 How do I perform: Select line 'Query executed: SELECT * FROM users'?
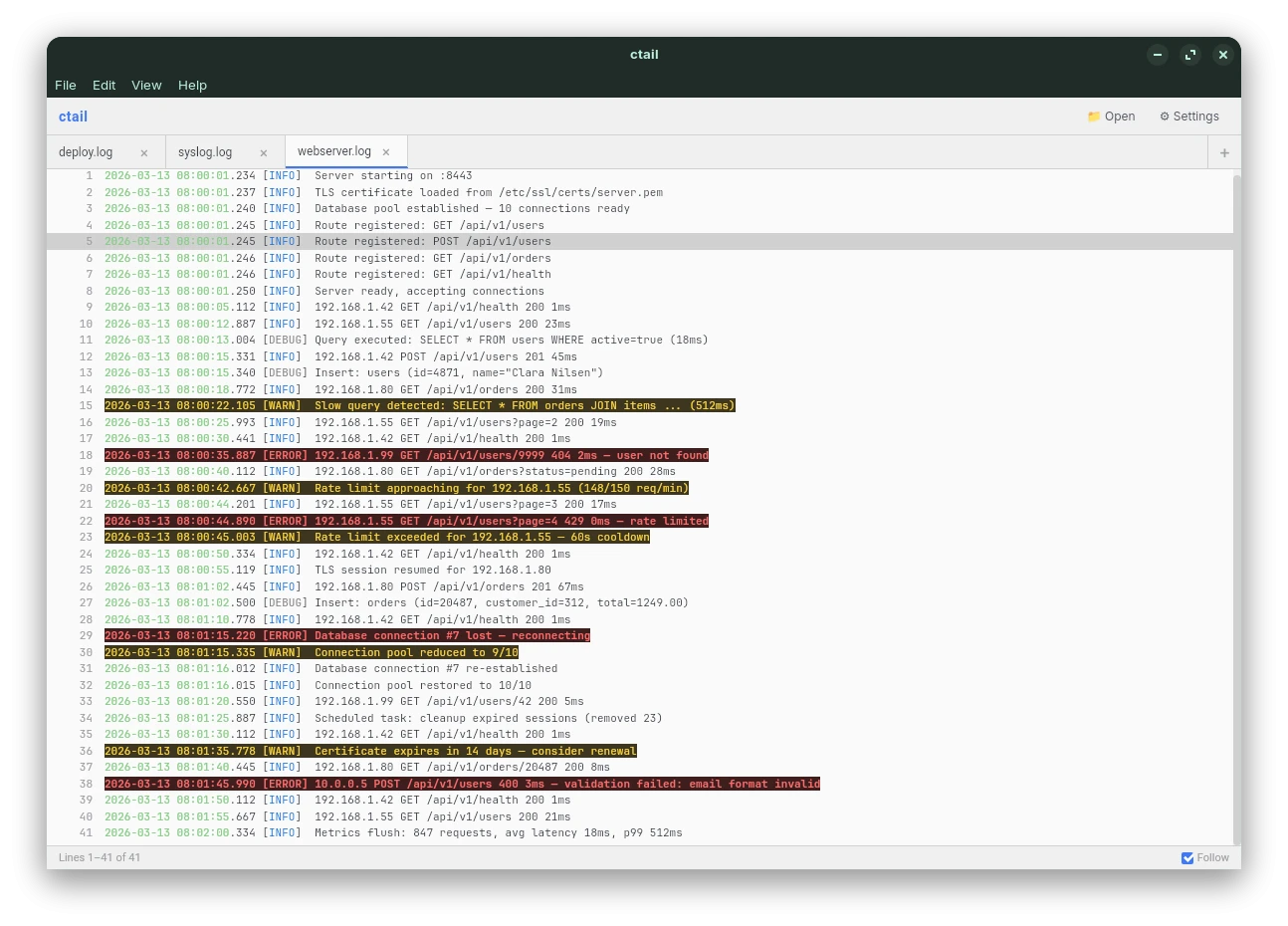(640, 341)
